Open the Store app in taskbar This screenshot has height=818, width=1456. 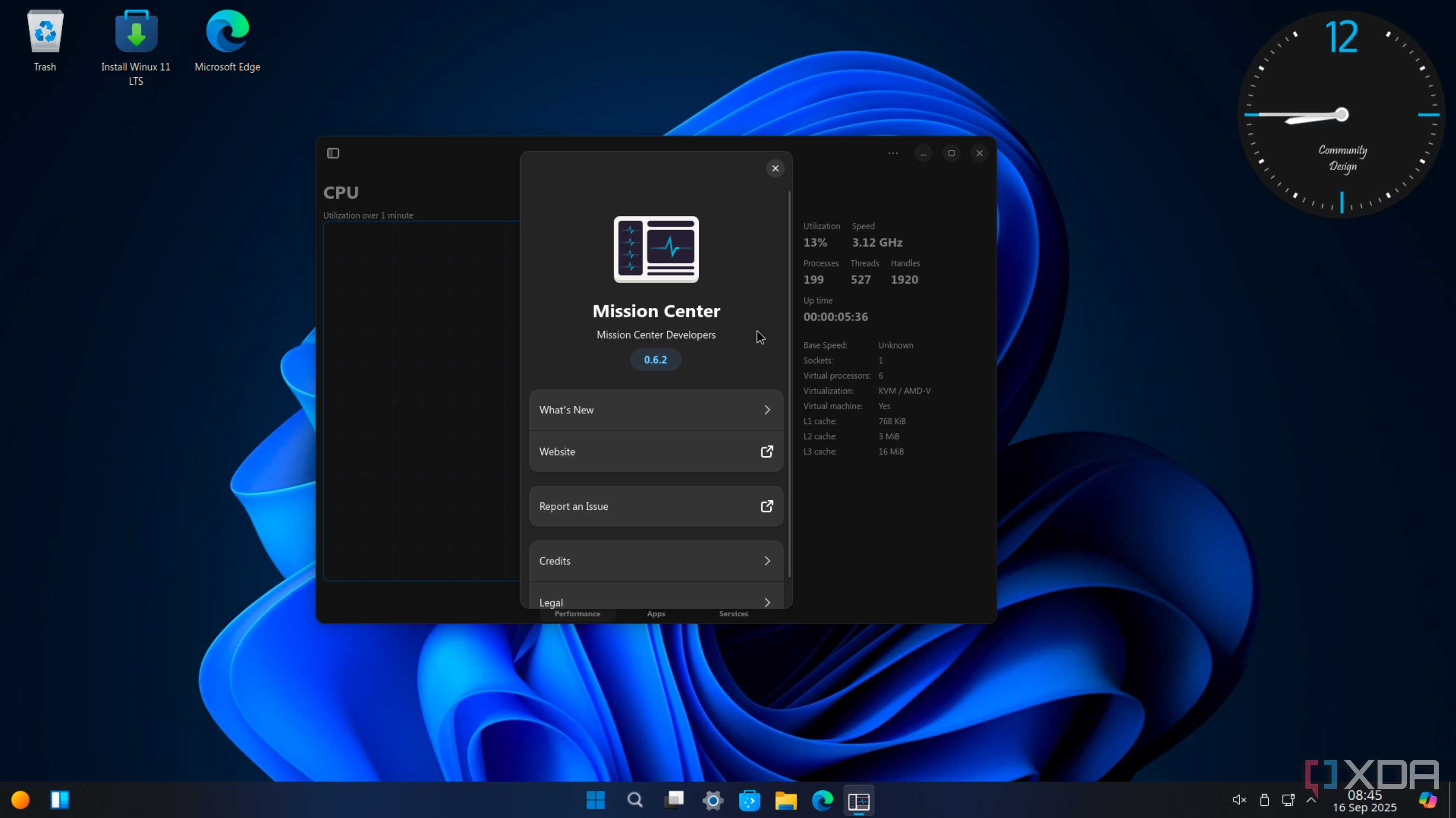coord(749,800)
